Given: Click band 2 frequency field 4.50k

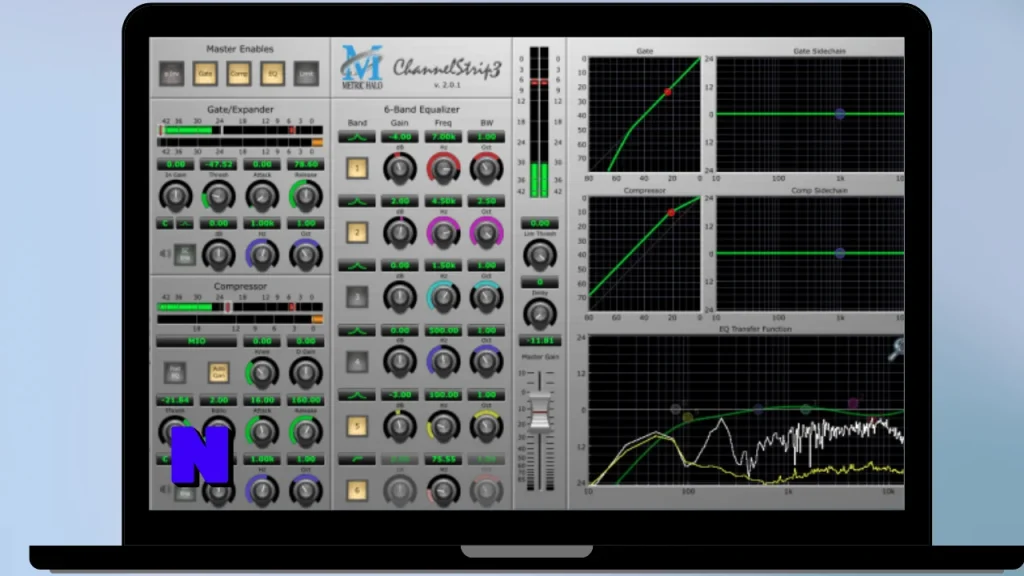Looking at the screenshot, I should coord(443,201).
